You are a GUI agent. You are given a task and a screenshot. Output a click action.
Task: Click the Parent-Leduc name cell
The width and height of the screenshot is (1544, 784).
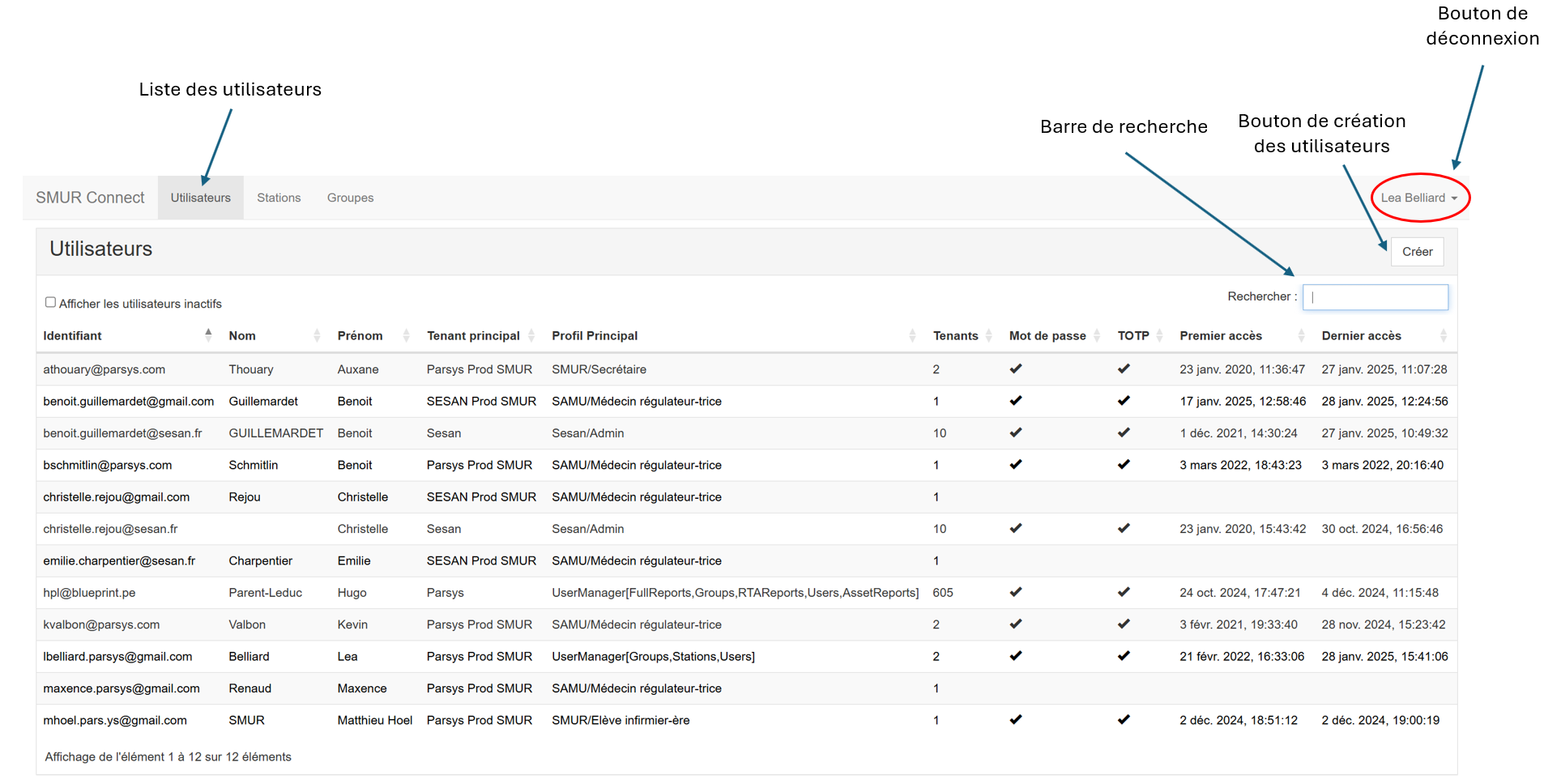(x=266, y=593)
